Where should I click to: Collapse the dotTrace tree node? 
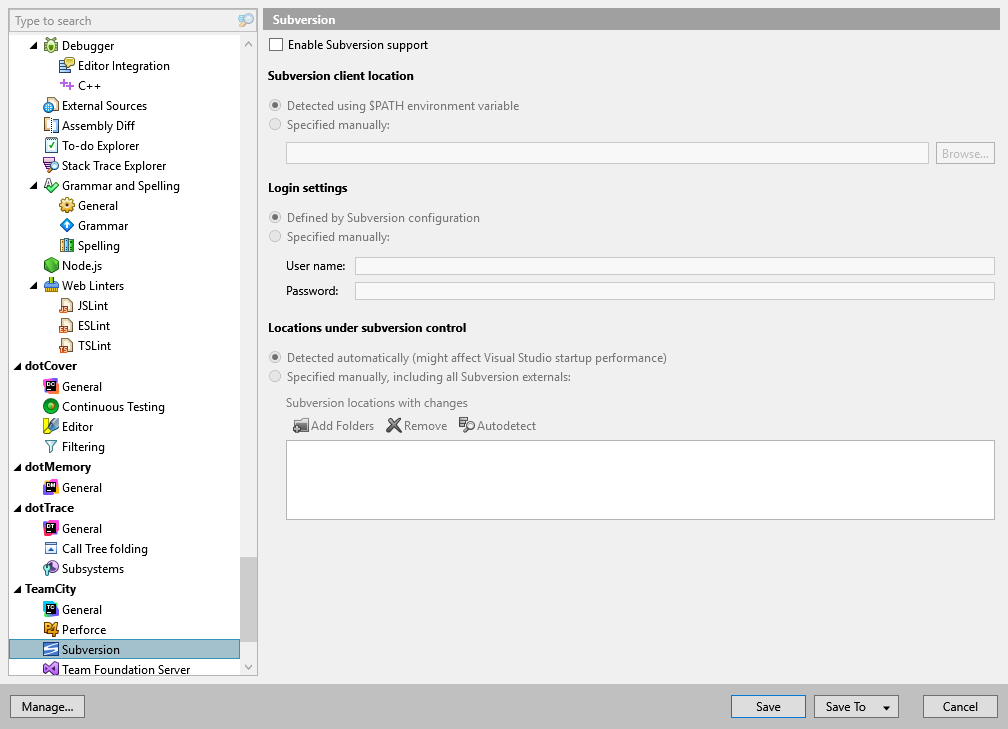point(18,507)
